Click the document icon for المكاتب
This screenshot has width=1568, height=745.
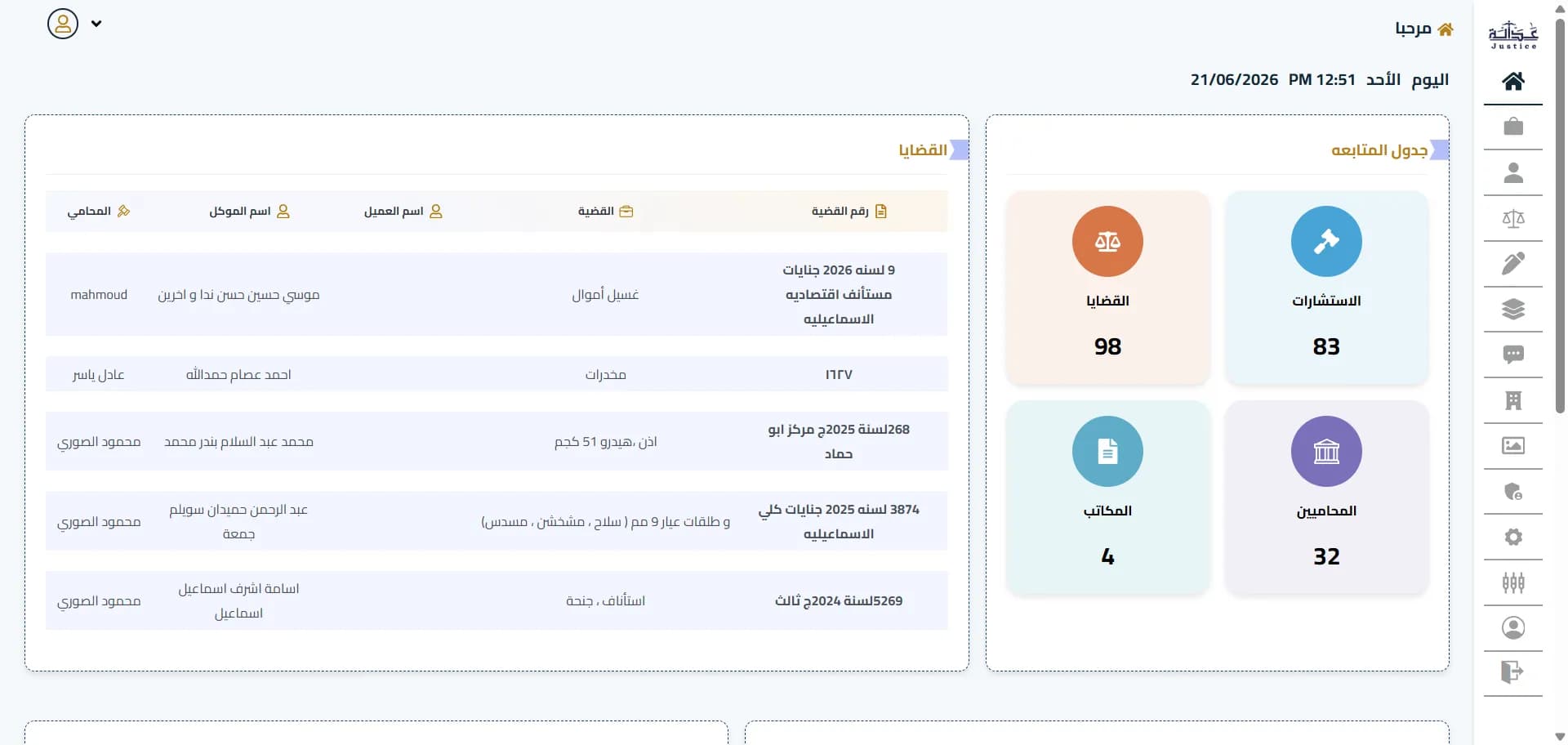tap(1107, 451)
